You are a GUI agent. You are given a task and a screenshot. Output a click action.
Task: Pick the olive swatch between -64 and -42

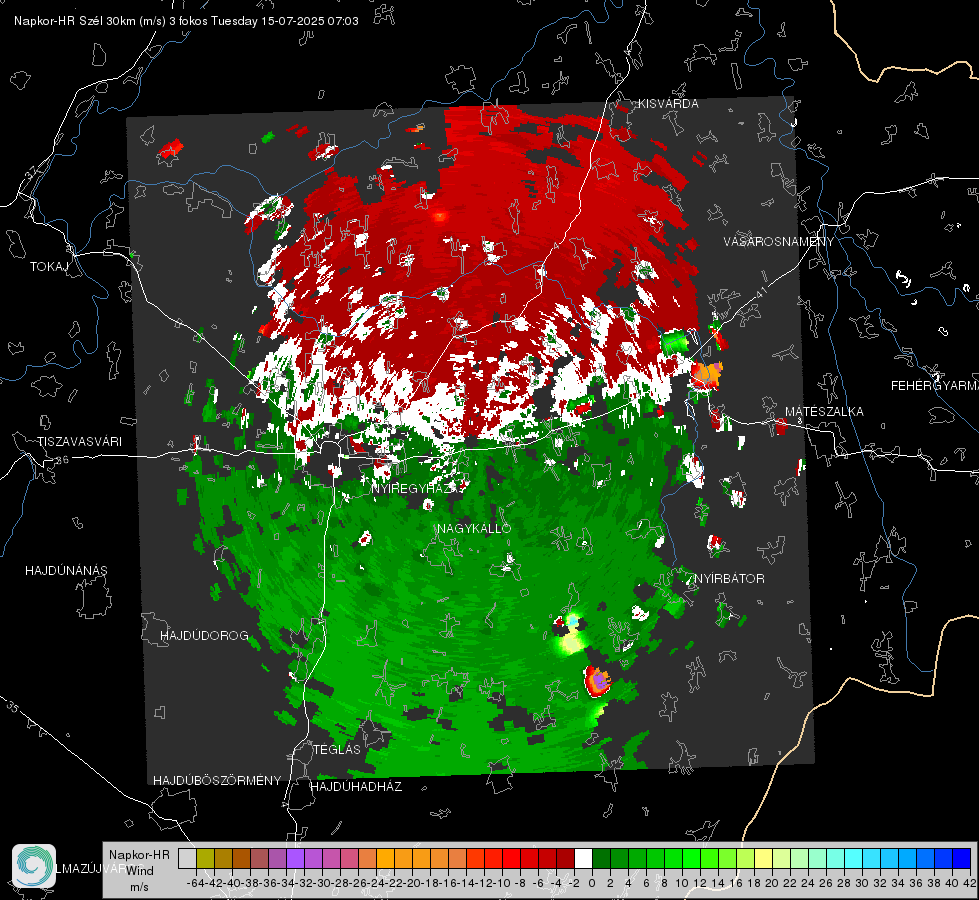[x=205, y=858]
